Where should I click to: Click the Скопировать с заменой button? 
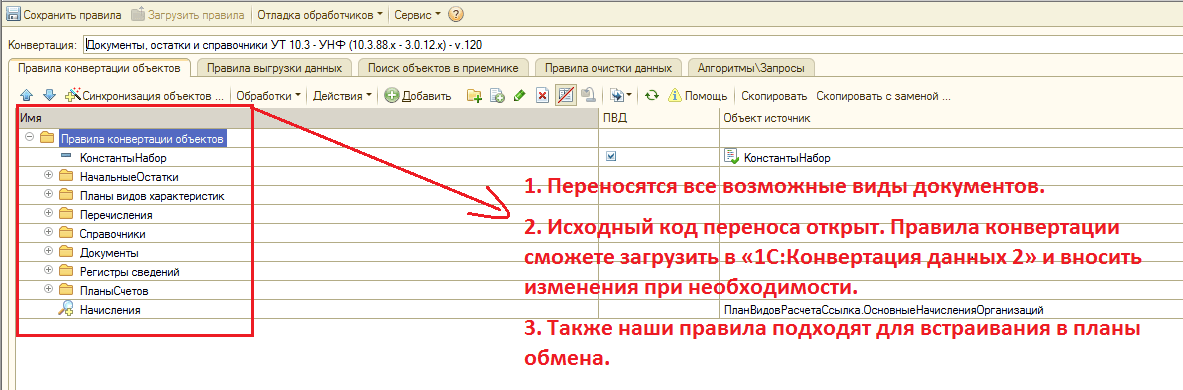tap(883, 96)
